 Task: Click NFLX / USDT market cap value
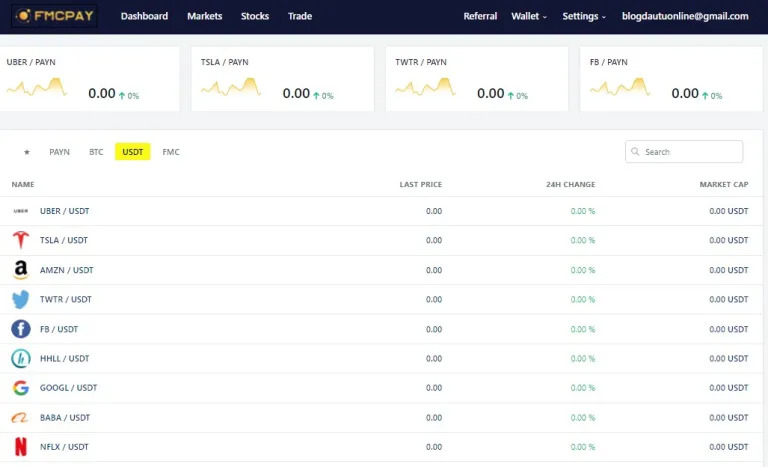click(x=729, y=447)
